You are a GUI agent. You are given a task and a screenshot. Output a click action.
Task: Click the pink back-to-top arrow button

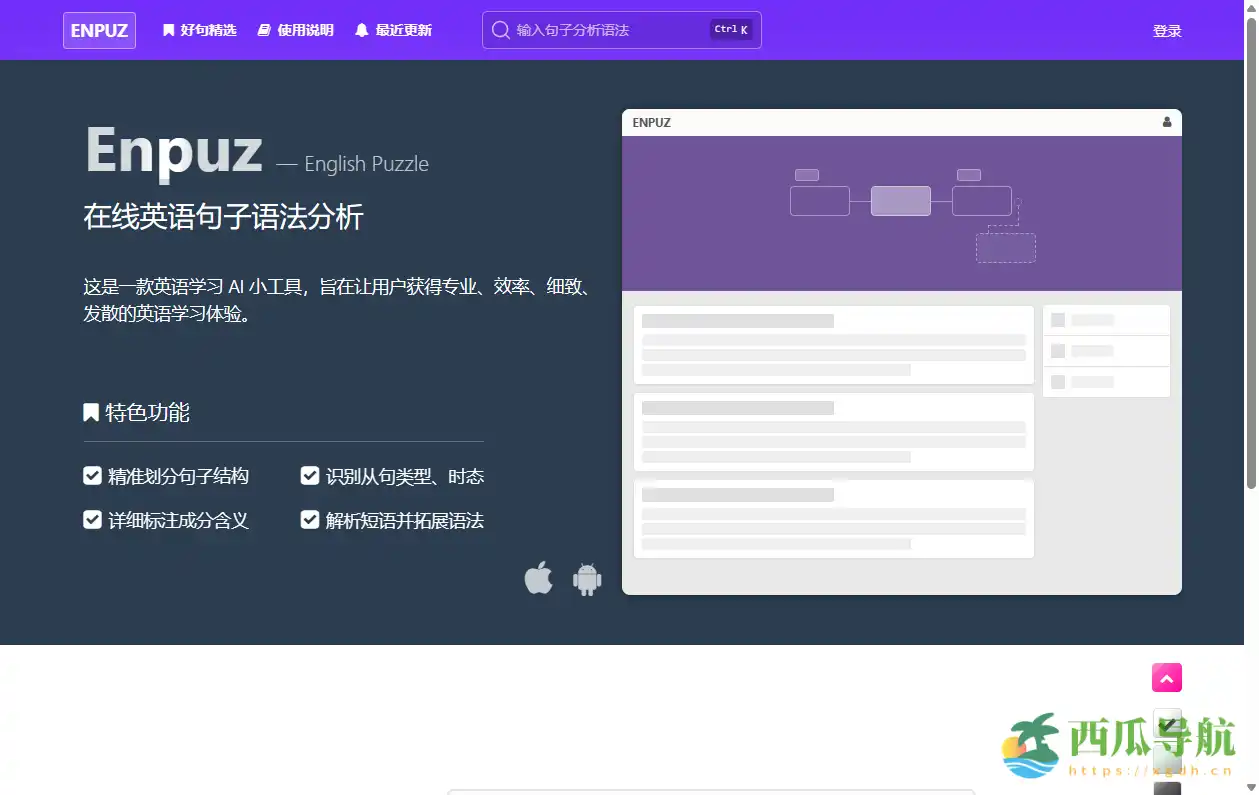(1166, 677)
